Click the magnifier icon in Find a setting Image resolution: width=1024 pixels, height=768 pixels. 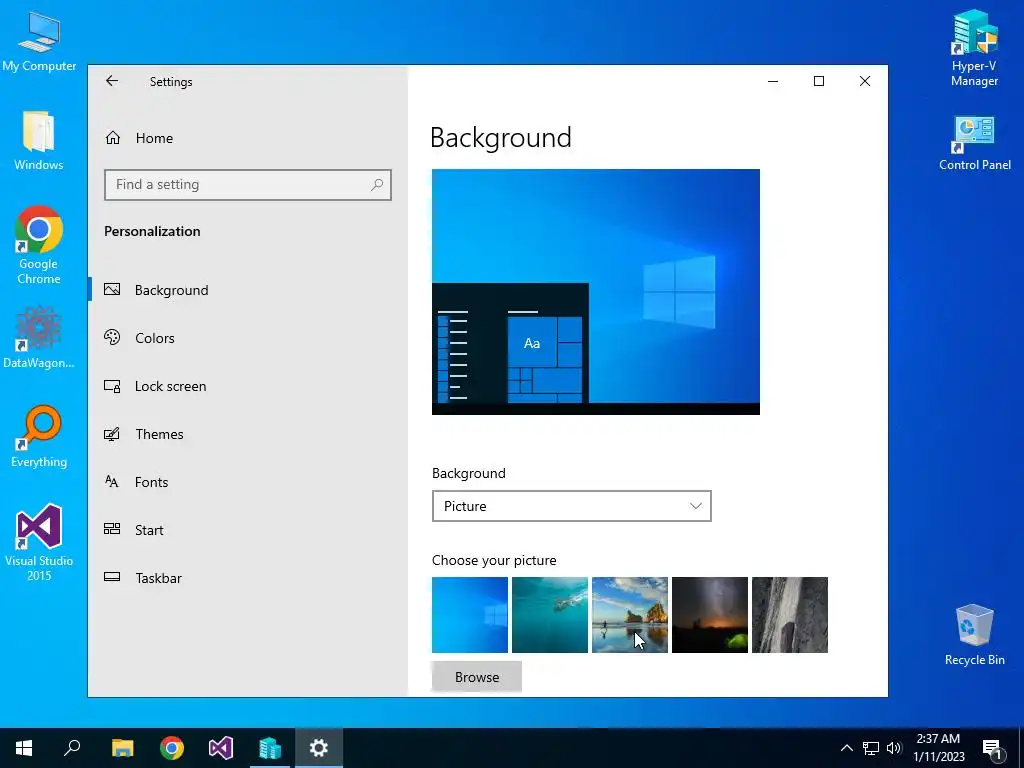click(377, 185)
